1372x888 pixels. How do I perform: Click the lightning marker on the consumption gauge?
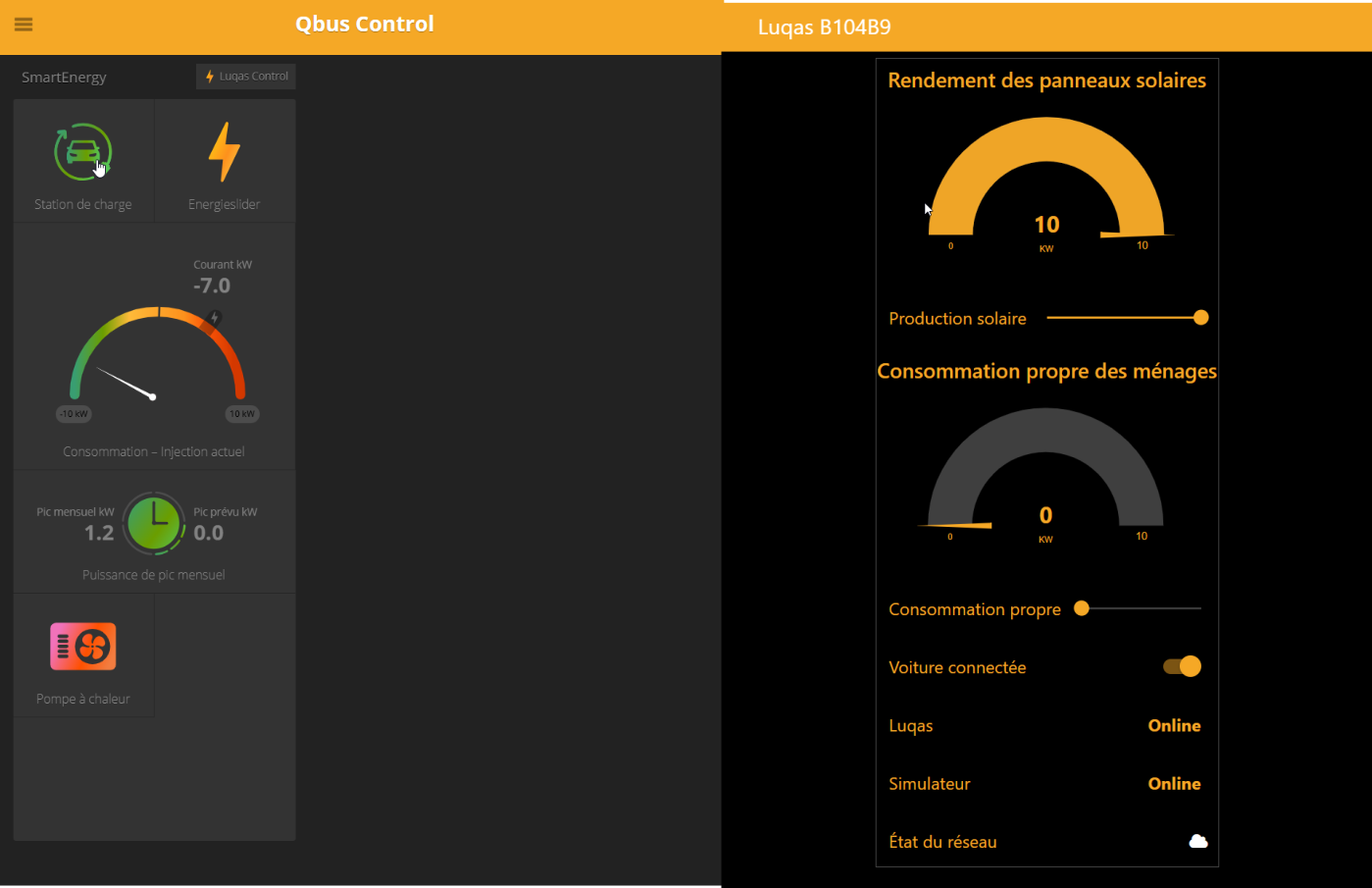(215, 317)
